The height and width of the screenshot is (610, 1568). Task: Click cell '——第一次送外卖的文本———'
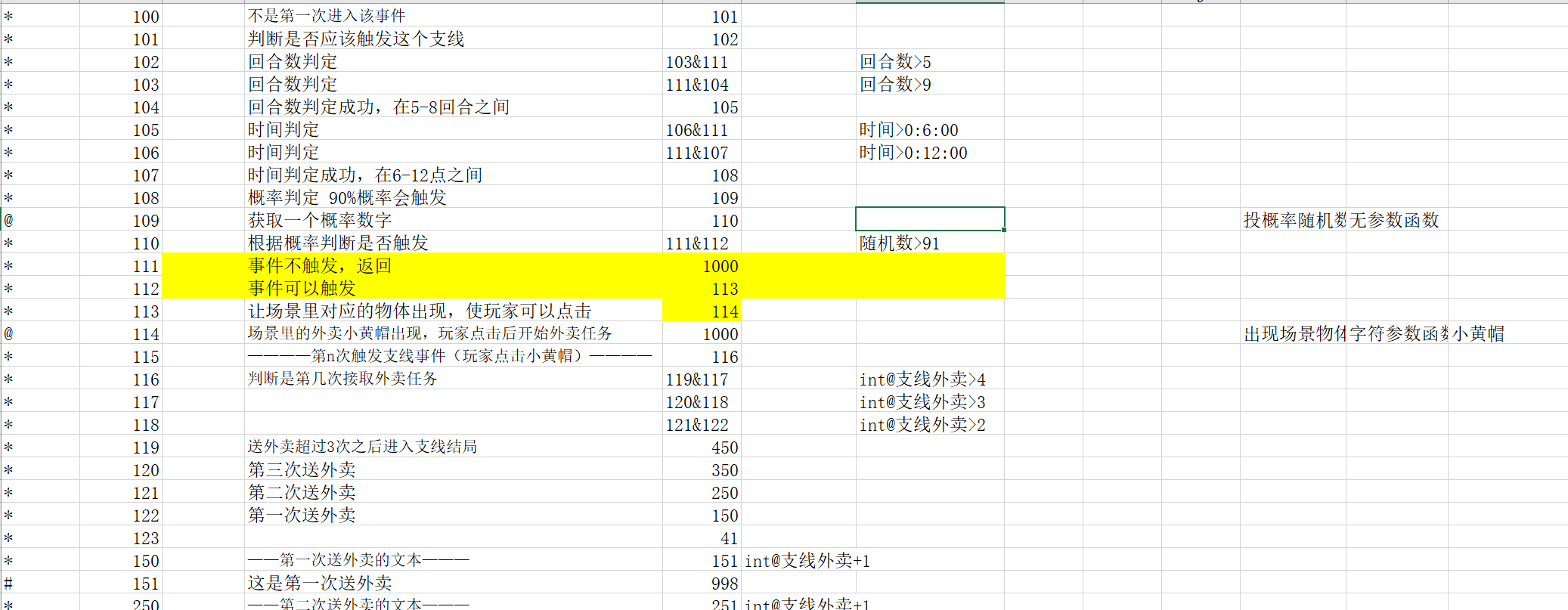pyautogui.click(x=454, y=559)
